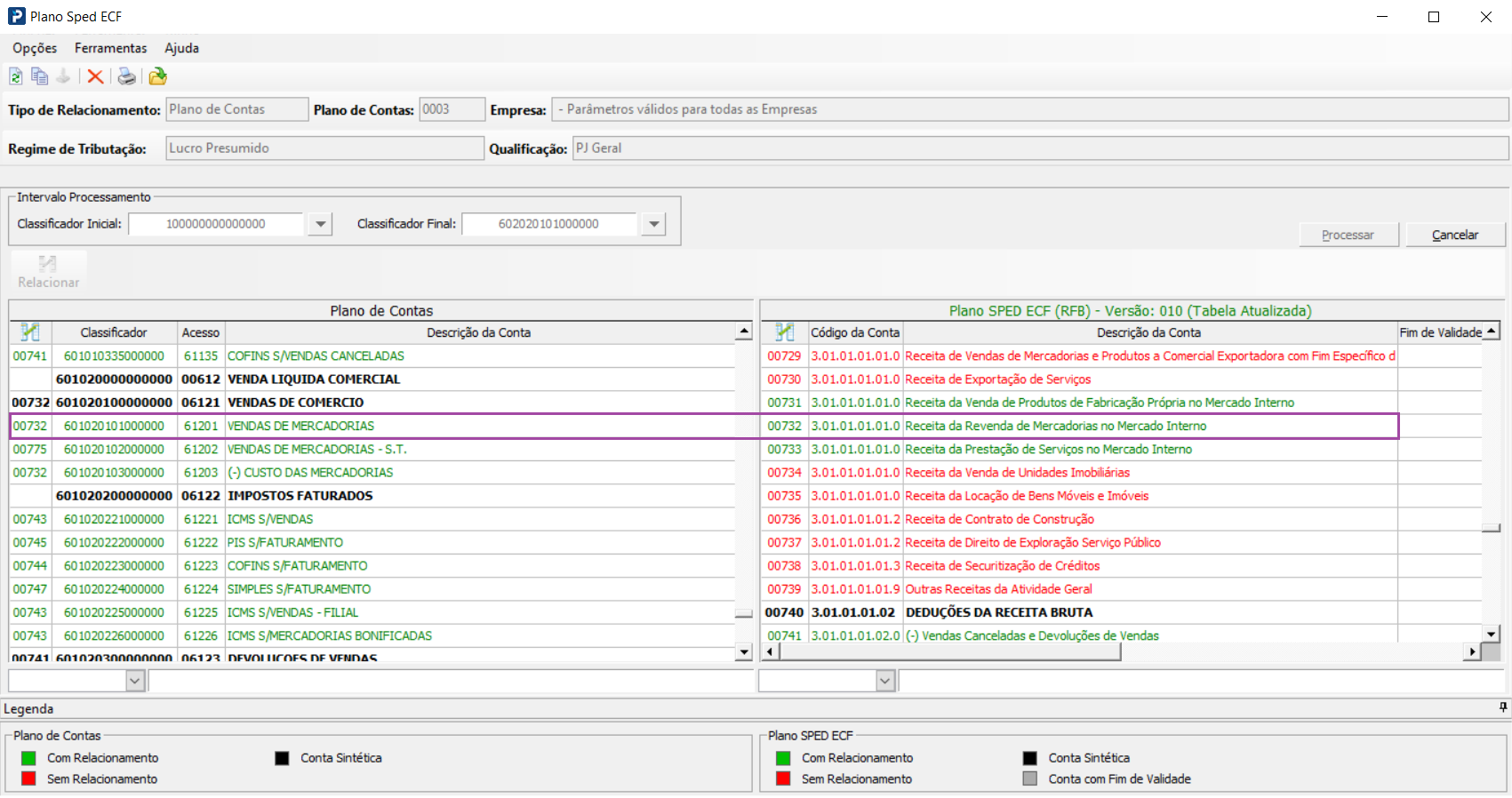Screen dimensions: 1512x798
Task: Open the Ferramentas menu
Action: (110, 48)
